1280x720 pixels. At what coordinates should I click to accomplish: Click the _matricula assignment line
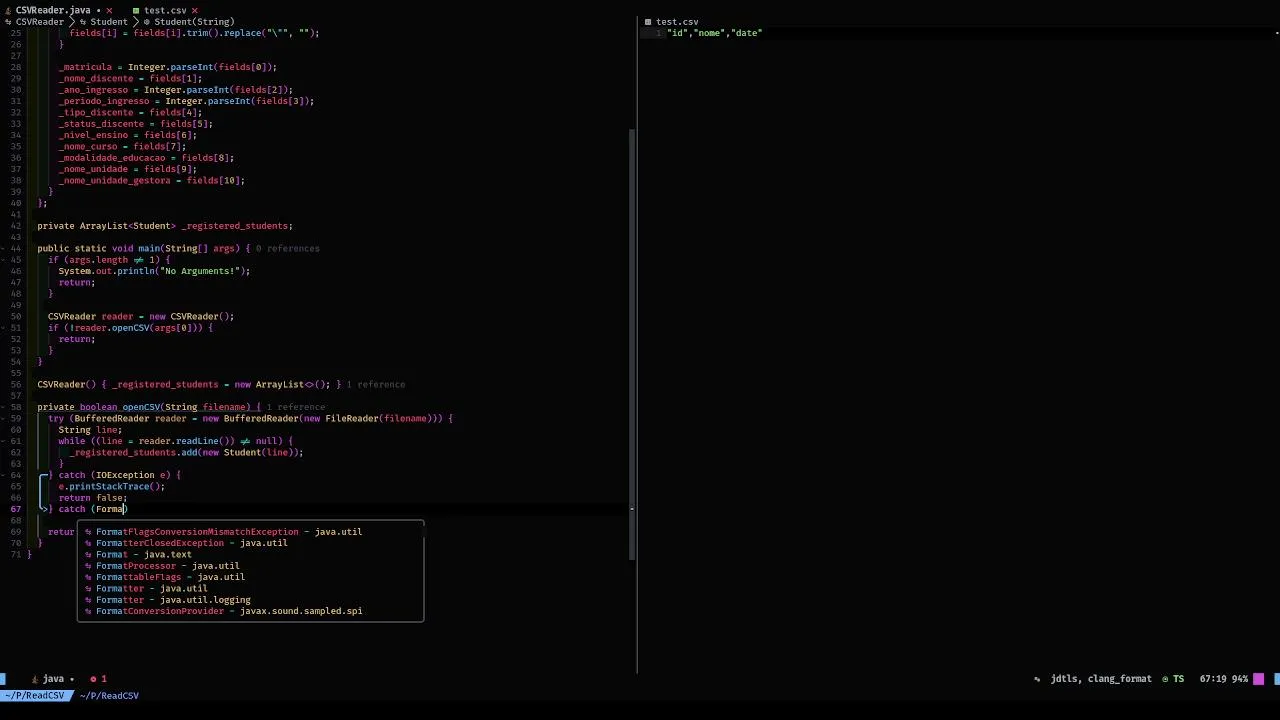click(167, 67)
